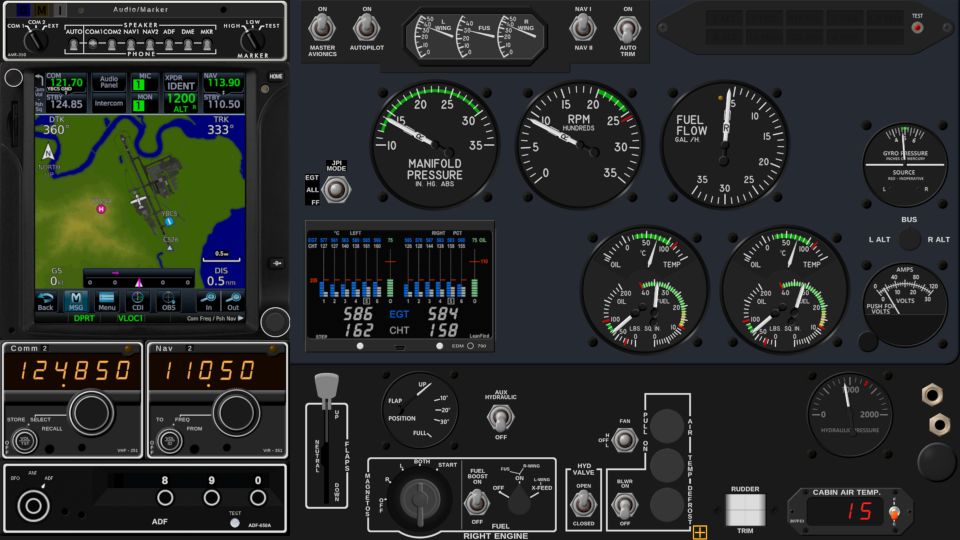This screenshot has width=960, height=540.
Task: Click the aircraft symbol on the GPS map
Action: click(138, 200)
